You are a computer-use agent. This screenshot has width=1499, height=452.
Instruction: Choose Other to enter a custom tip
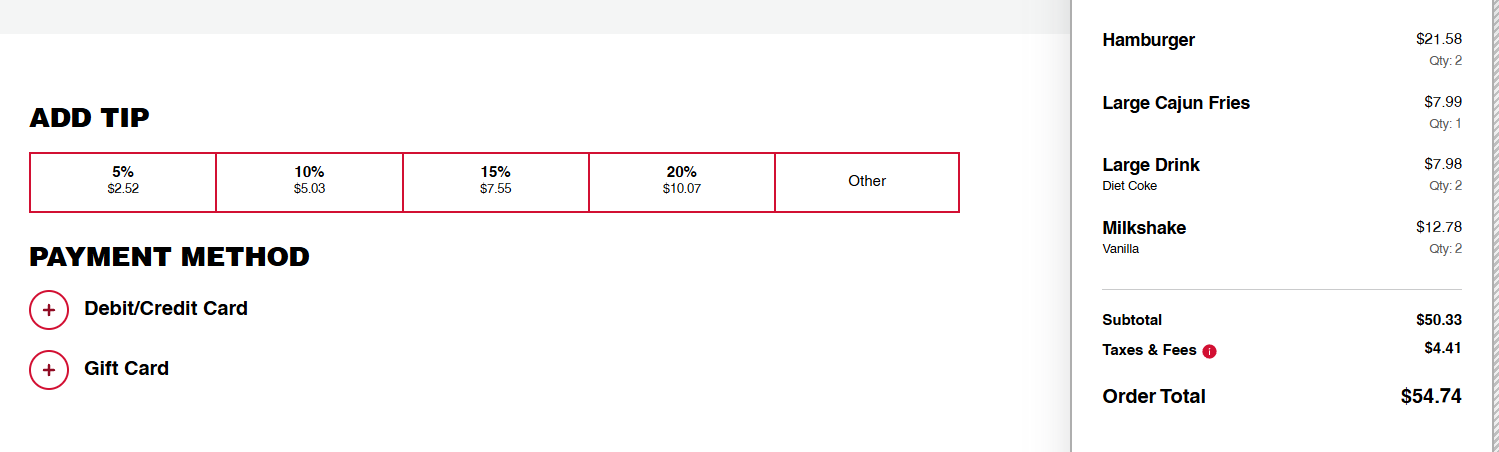coord(867,181)
